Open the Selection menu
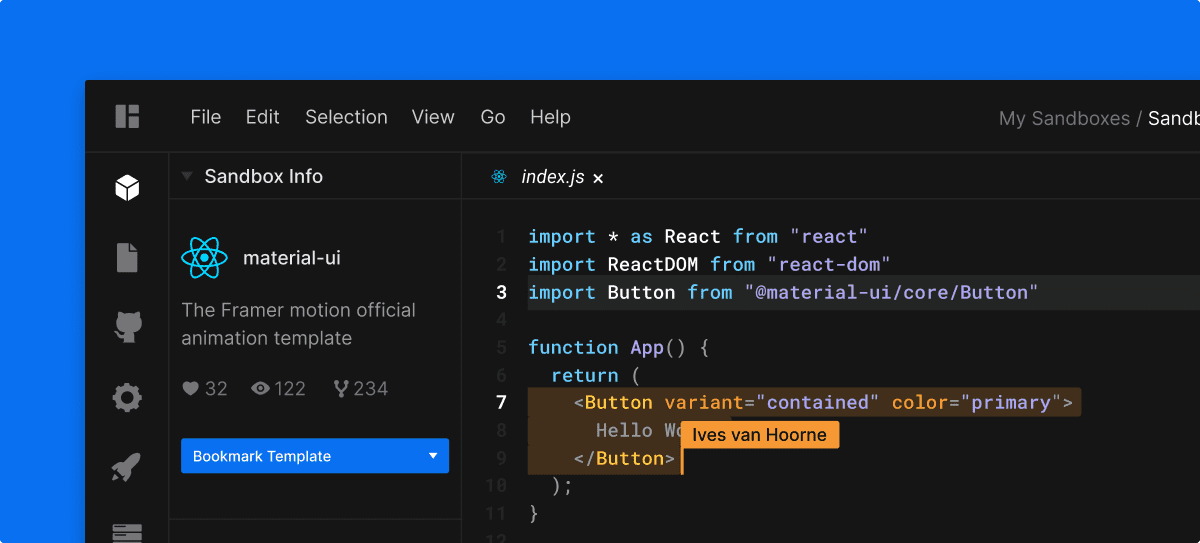This screenshot has height=543, width=1200. coord(346,117)
